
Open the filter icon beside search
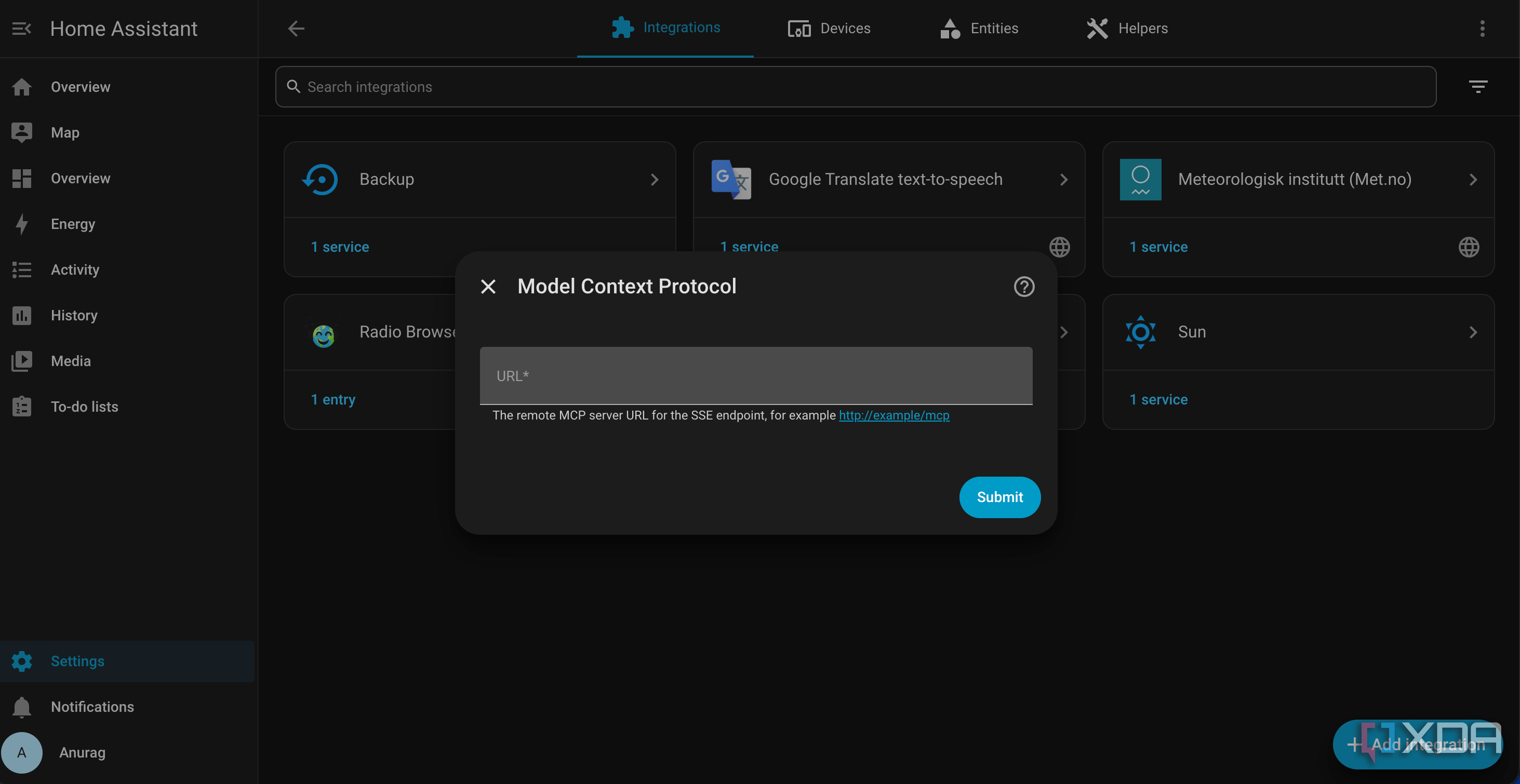[x=1478, y=87]
